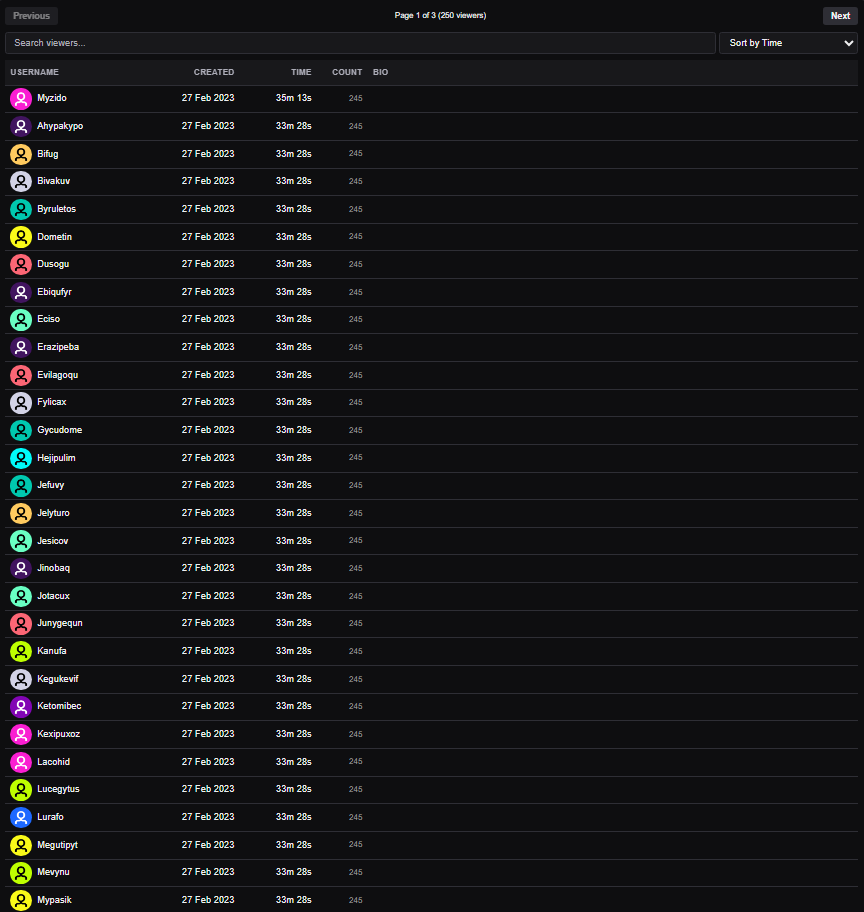Image resolution: width=864 pixels, height=912 pixels.
Task: Focus the Search viewers input field
Action: point(360,43)
